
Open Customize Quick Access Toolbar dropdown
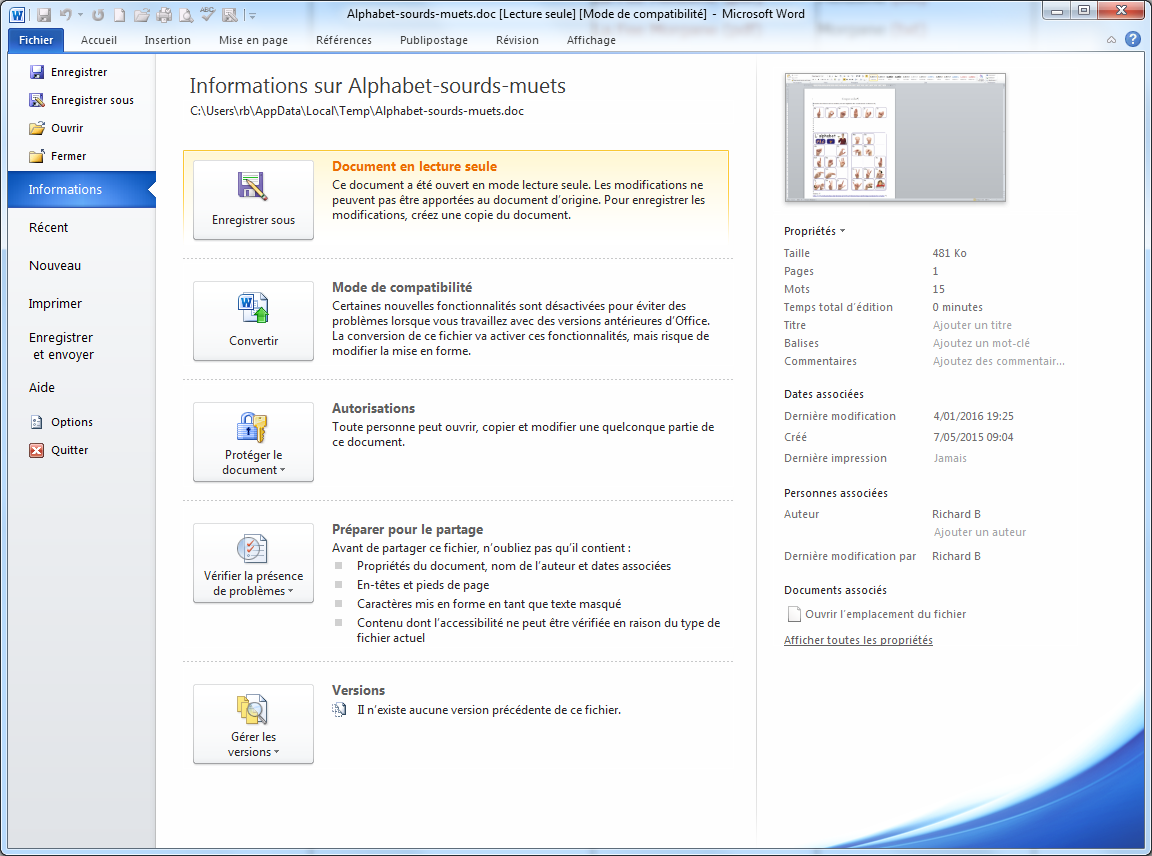[251, 15]
